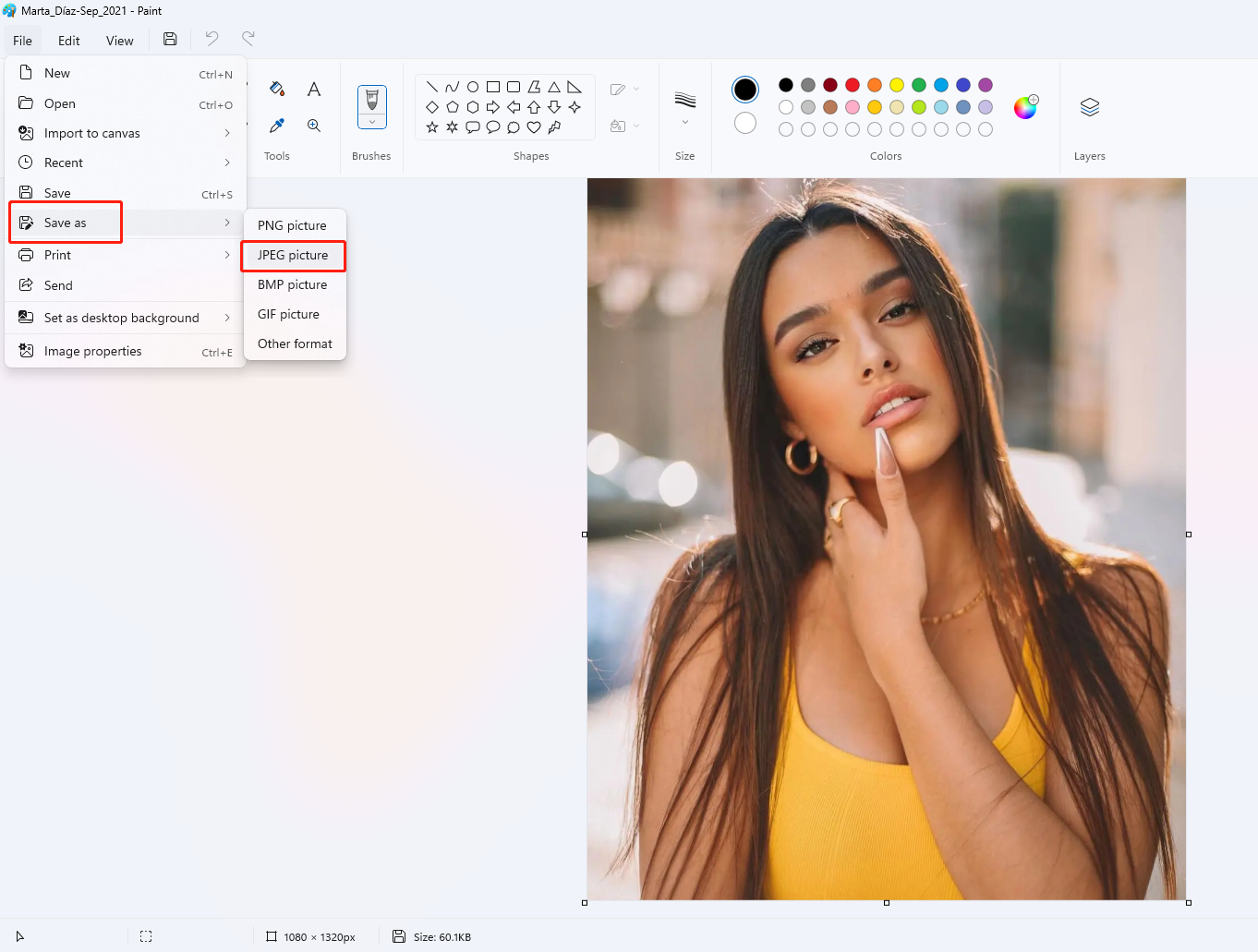Image resolution: width=1258 pixels, height=952 pixels.
Task: Select the Brush tool icon
Action: pyautogui.click(x=372, y=99)
